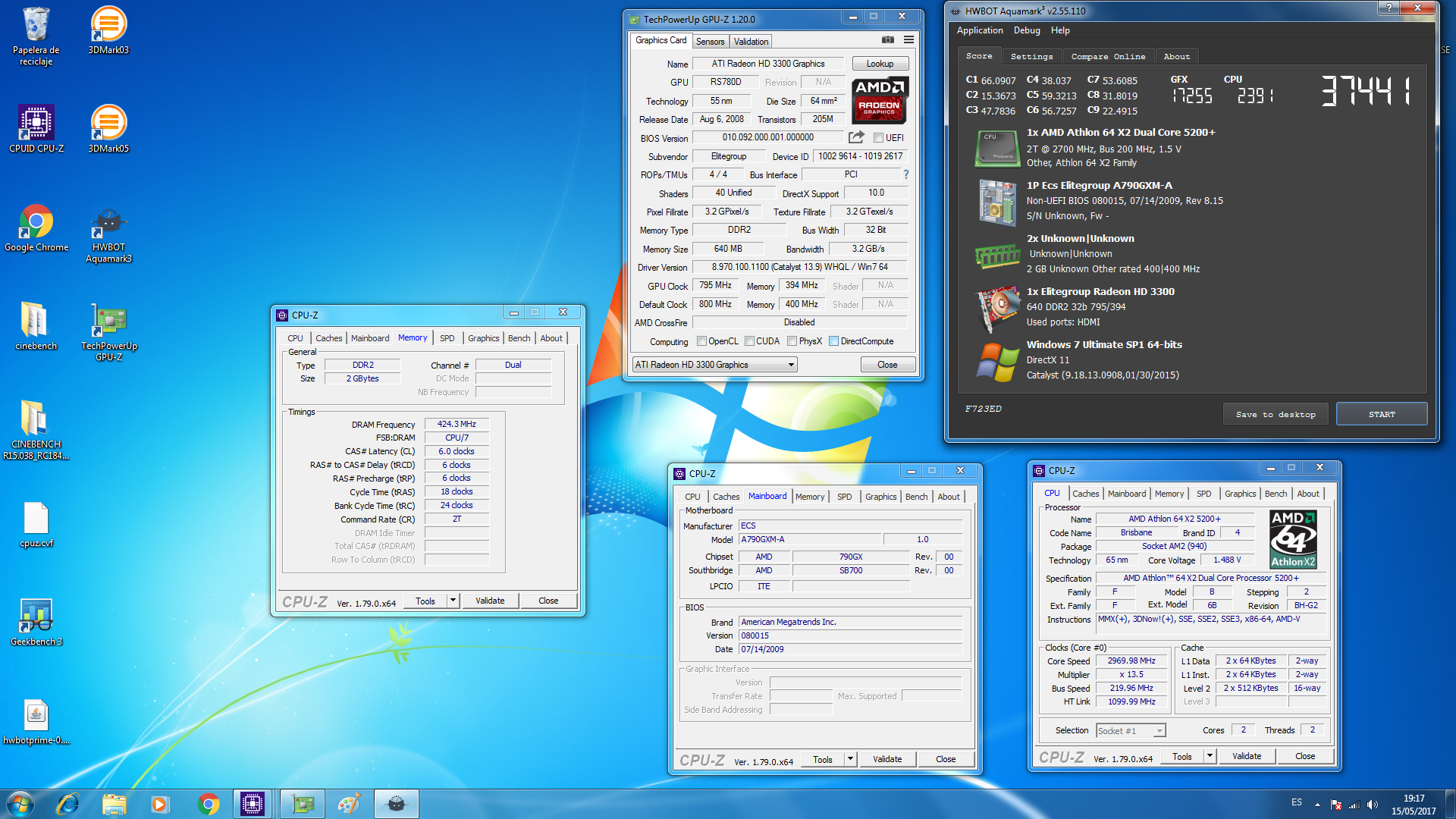This screenshot has width=1456, height=819.
Task: Switch to the CPU-Z taskbar button
Action: pos(253,804)
